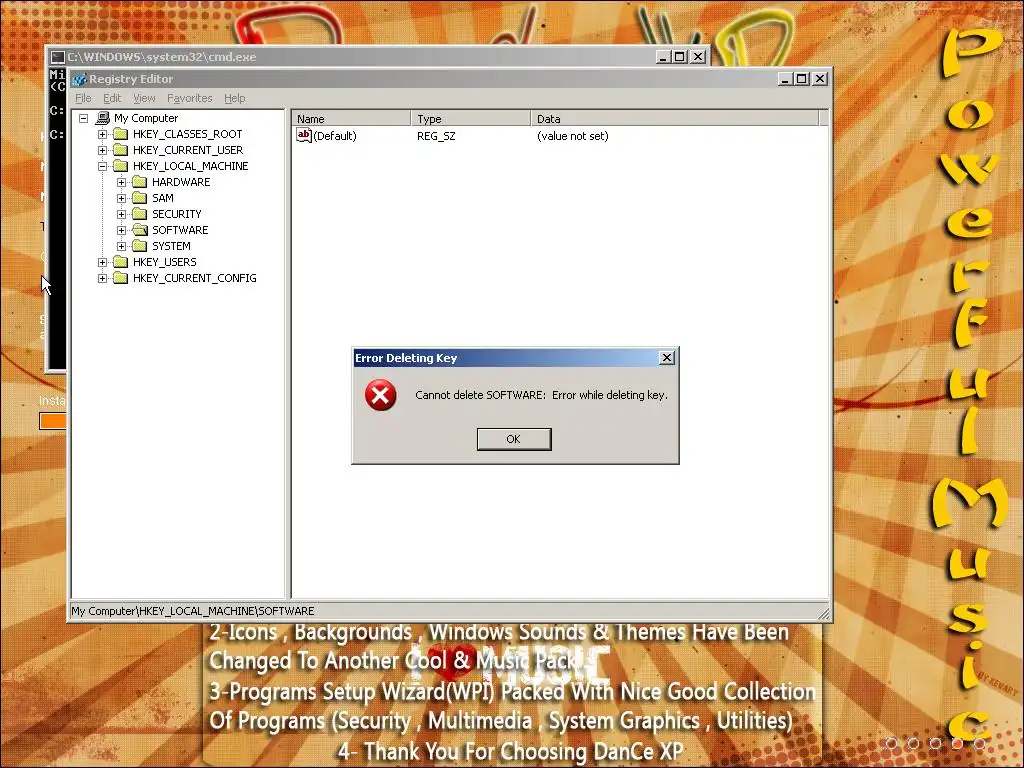Open the Help menu in Registry Editor
This screenshot has width=1024, height=768.
[x=234, y=98]
